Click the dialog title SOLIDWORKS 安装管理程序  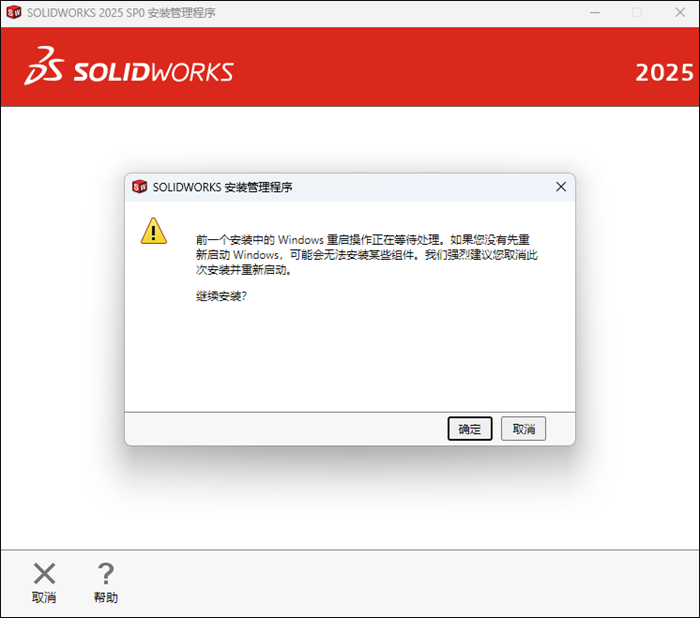point(222,187)
